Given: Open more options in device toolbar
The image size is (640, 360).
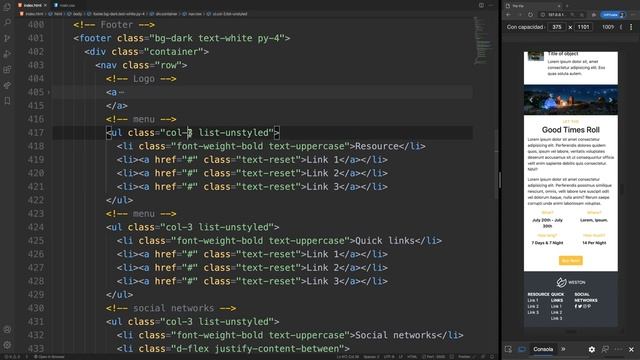Looking at the screenshot, I should [631, 27].
